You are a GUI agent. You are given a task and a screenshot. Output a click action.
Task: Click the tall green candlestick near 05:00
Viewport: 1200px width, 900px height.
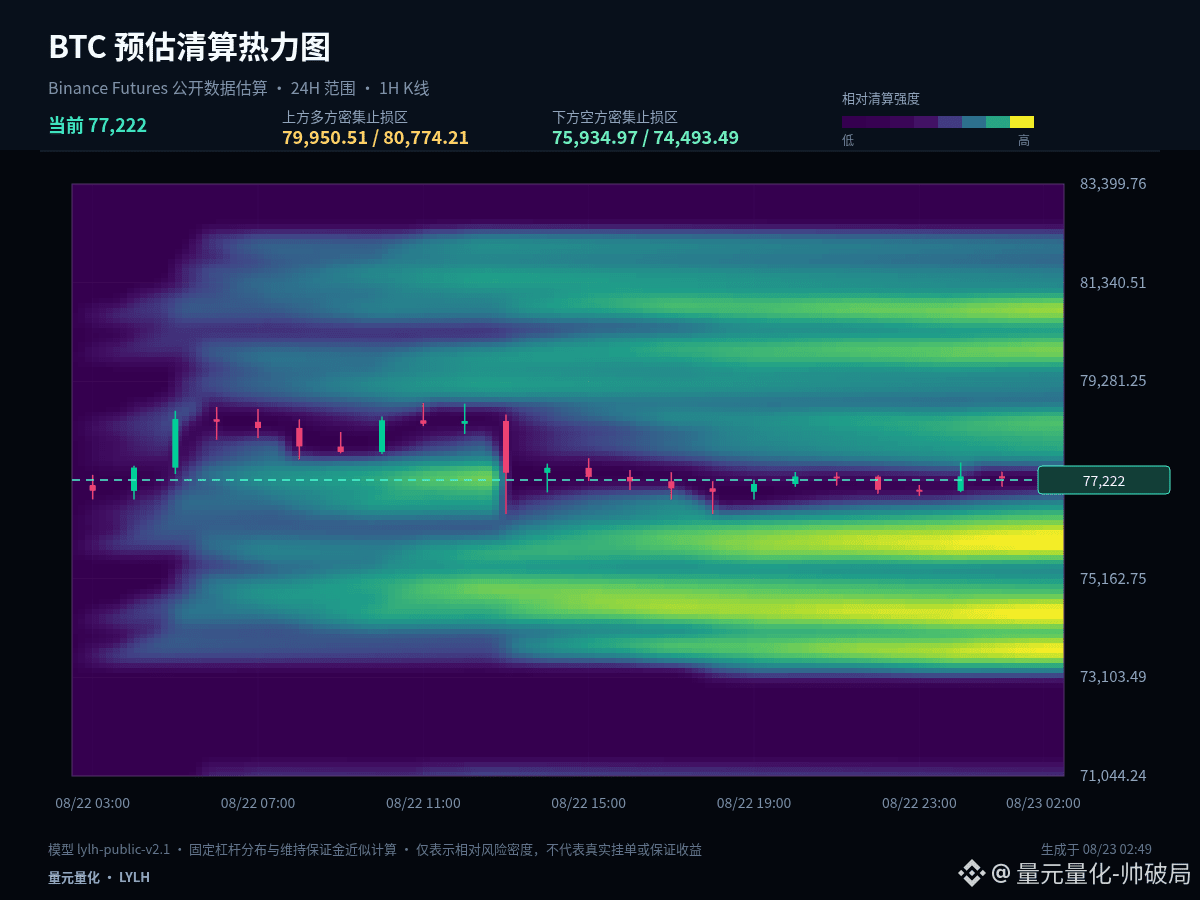point(175,442)
